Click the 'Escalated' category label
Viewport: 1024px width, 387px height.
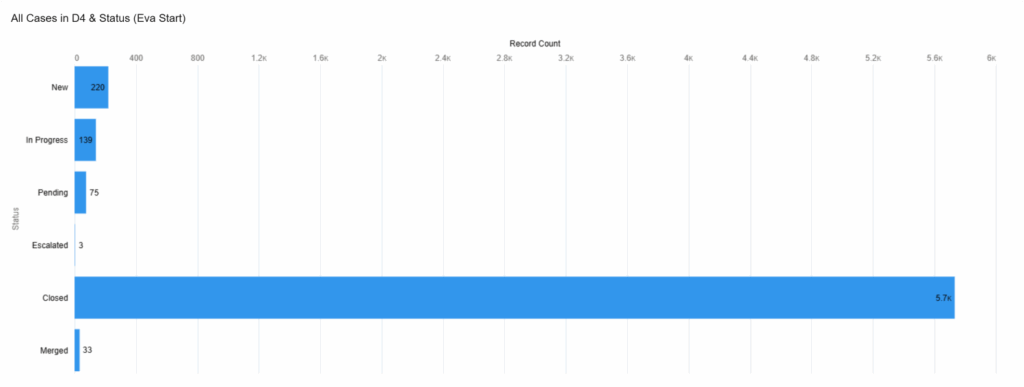(x=50, y=245)
